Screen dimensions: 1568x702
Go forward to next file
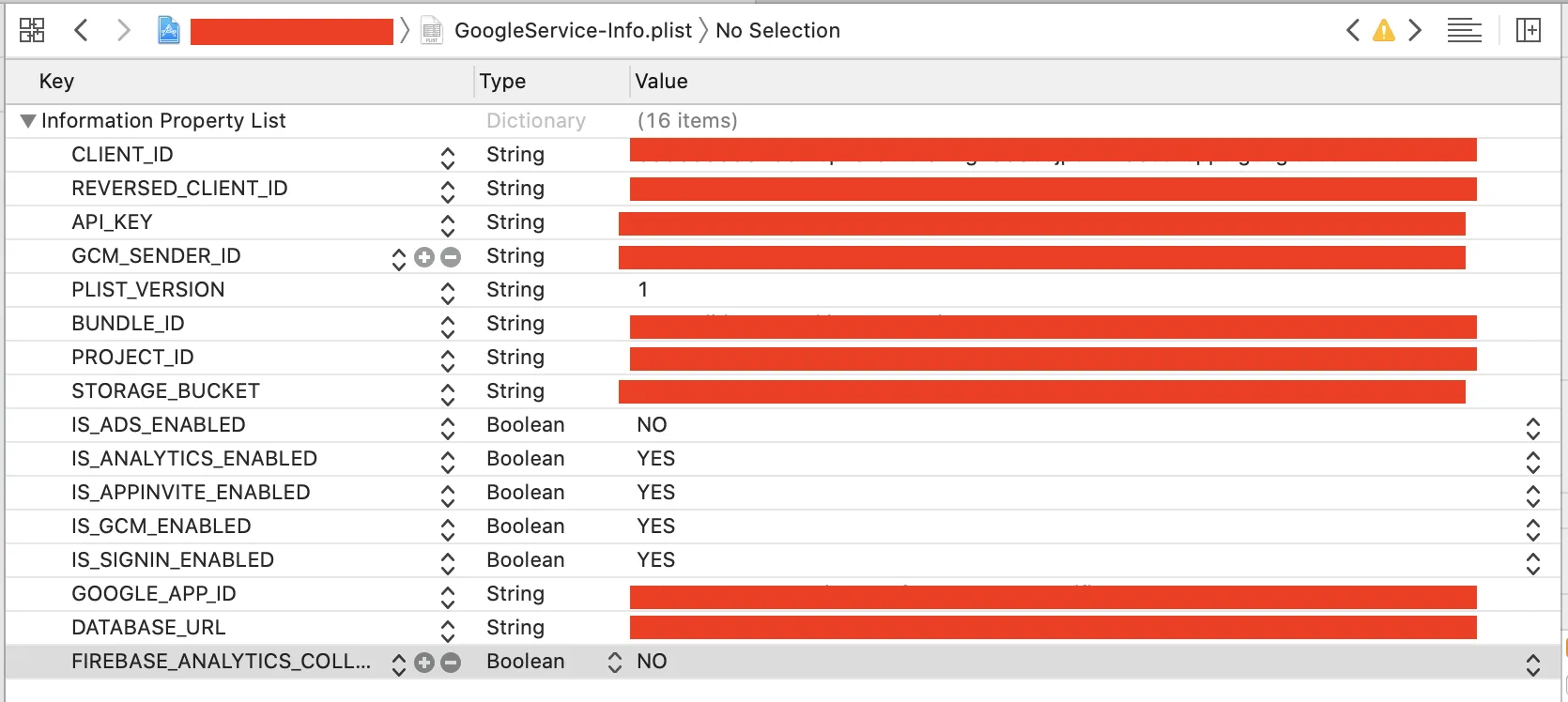tap(123, 30)
